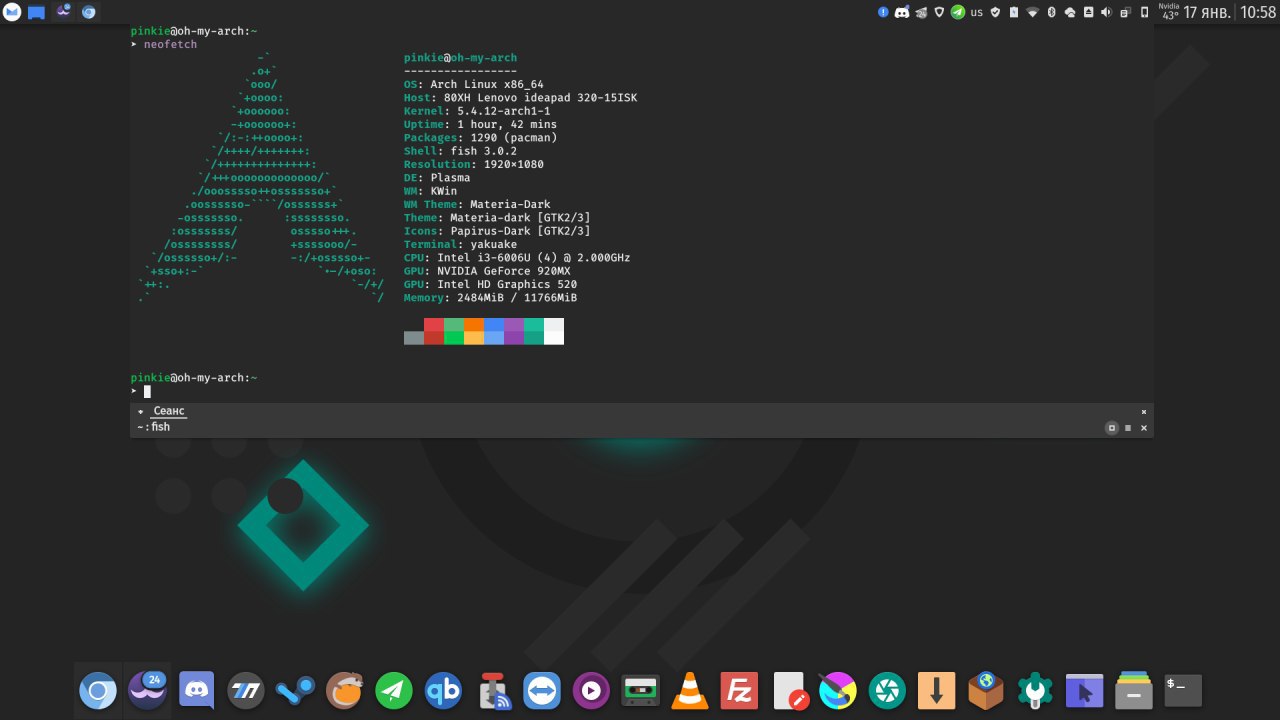Open the removable device eject tray icon
Screen dimensions: 1280x720
coord(1088,12)
